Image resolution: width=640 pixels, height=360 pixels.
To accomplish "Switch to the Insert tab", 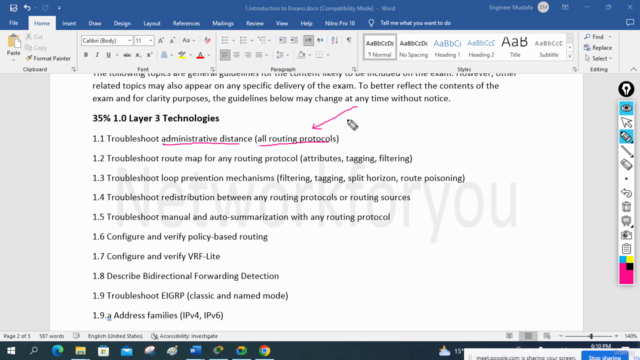I will (69, 23).
